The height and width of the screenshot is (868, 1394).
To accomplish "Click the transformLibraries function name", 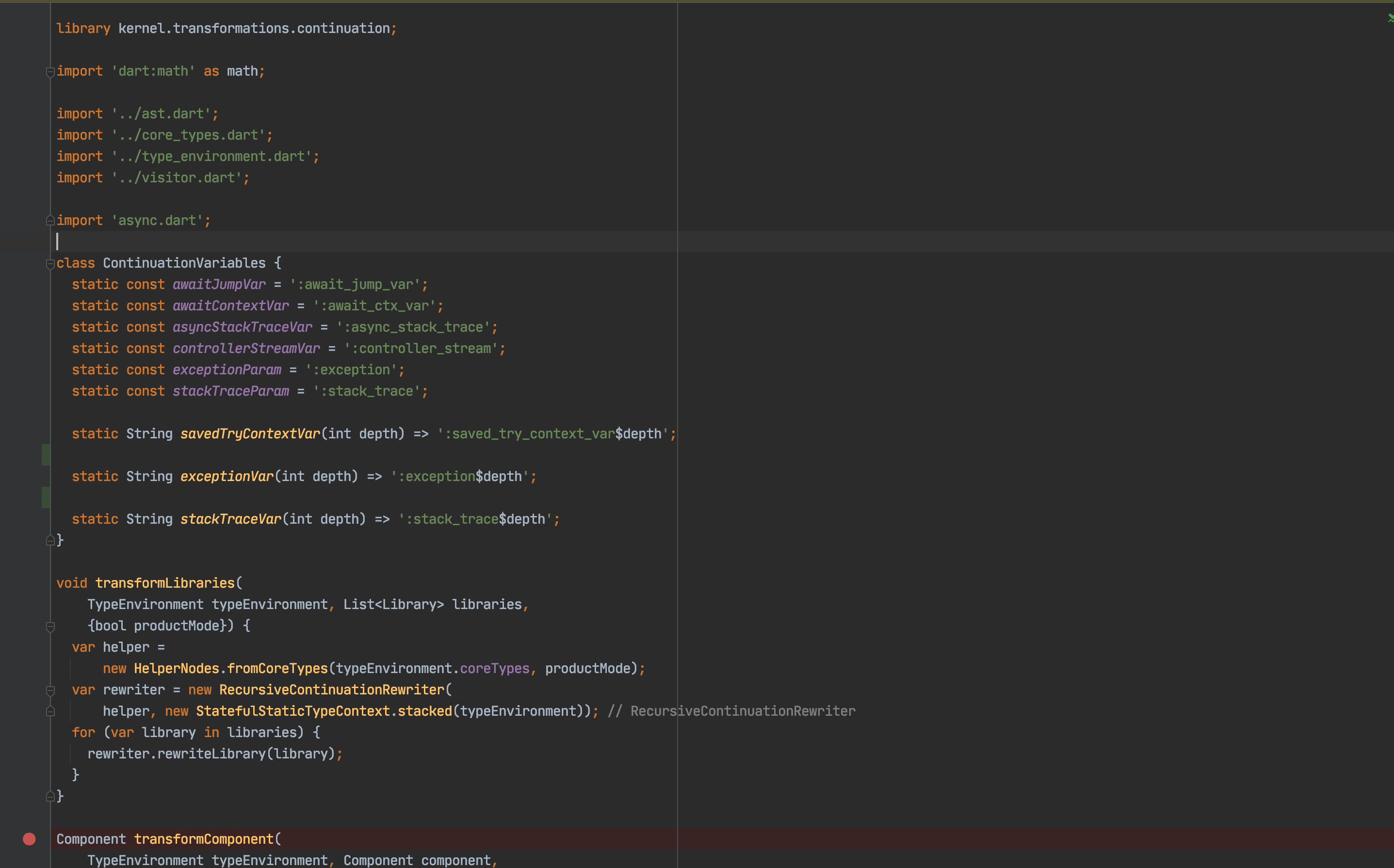I will tap(165, 583).
